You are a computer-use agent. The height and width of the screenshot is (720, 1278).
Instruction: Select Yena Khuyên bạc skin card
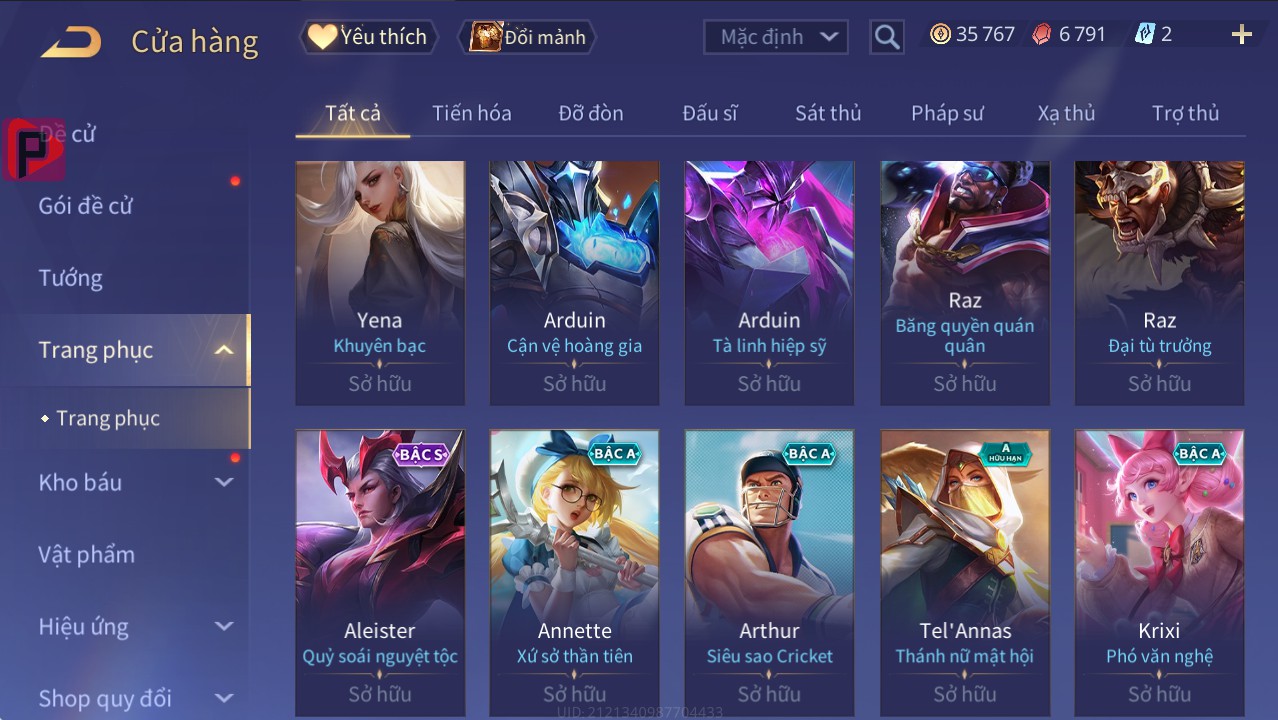click(380, 283)
